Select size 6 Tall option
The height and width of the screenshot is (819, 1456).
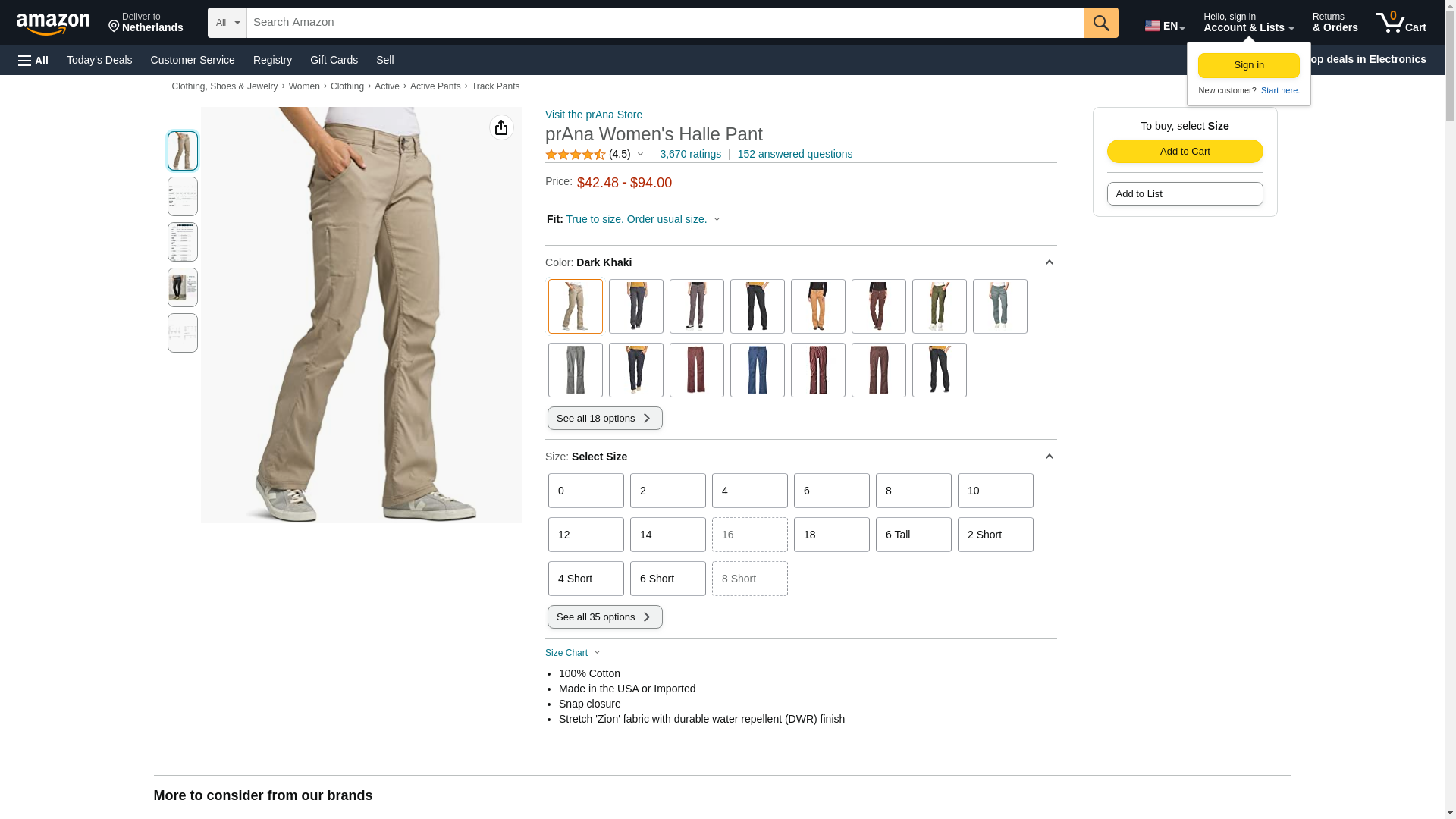pyautogui.click(x=913, y=535)
